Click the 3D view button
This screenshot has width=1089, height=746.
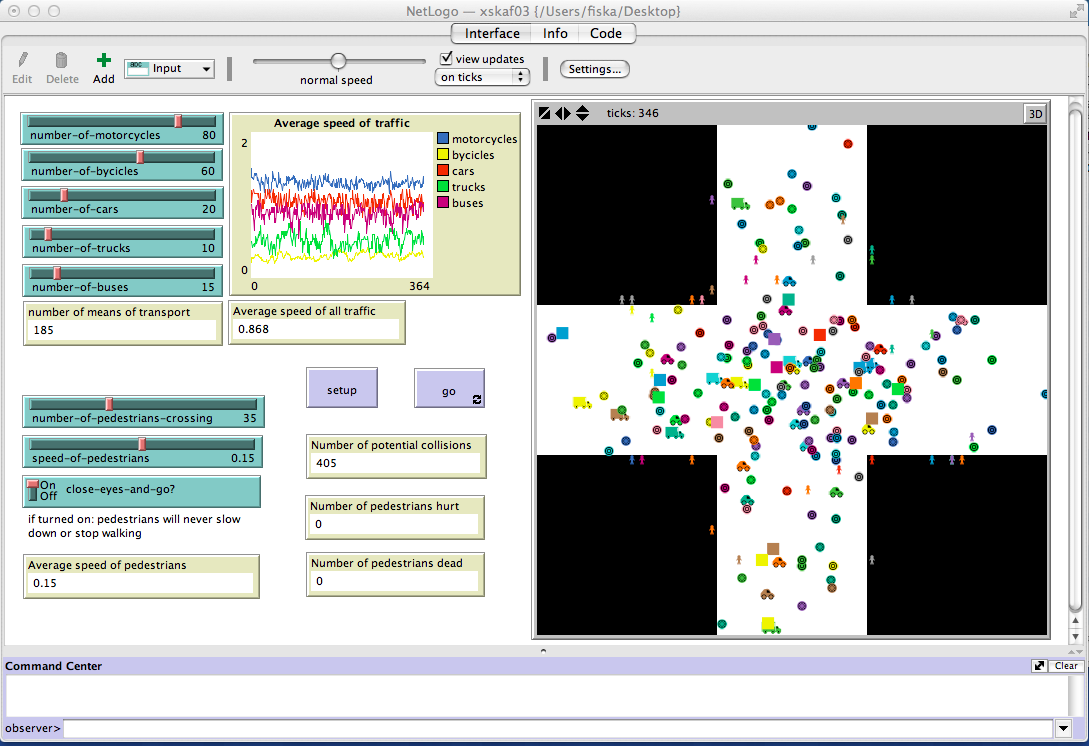point(1034,114)
